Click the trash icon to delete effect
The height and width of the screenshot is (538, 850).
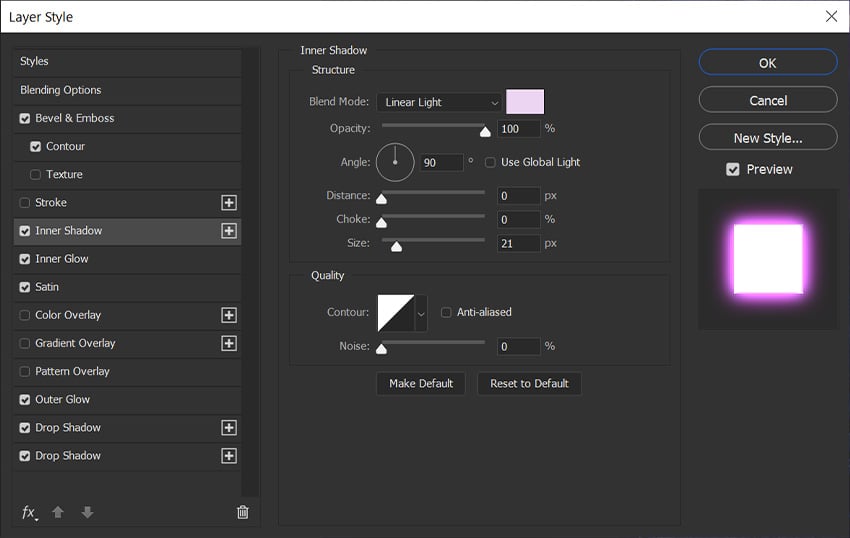coord(242,512)
